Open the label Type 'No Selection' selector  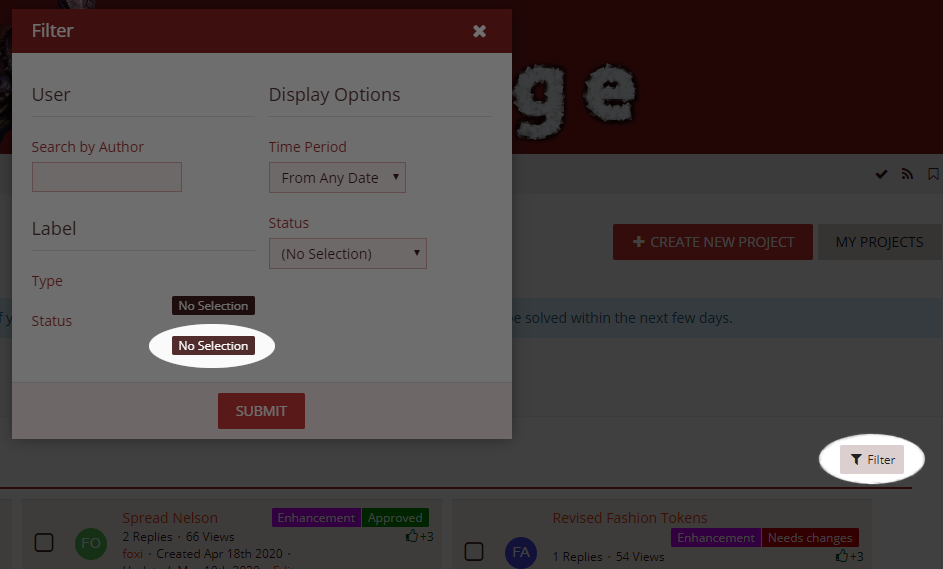(213, 306)
